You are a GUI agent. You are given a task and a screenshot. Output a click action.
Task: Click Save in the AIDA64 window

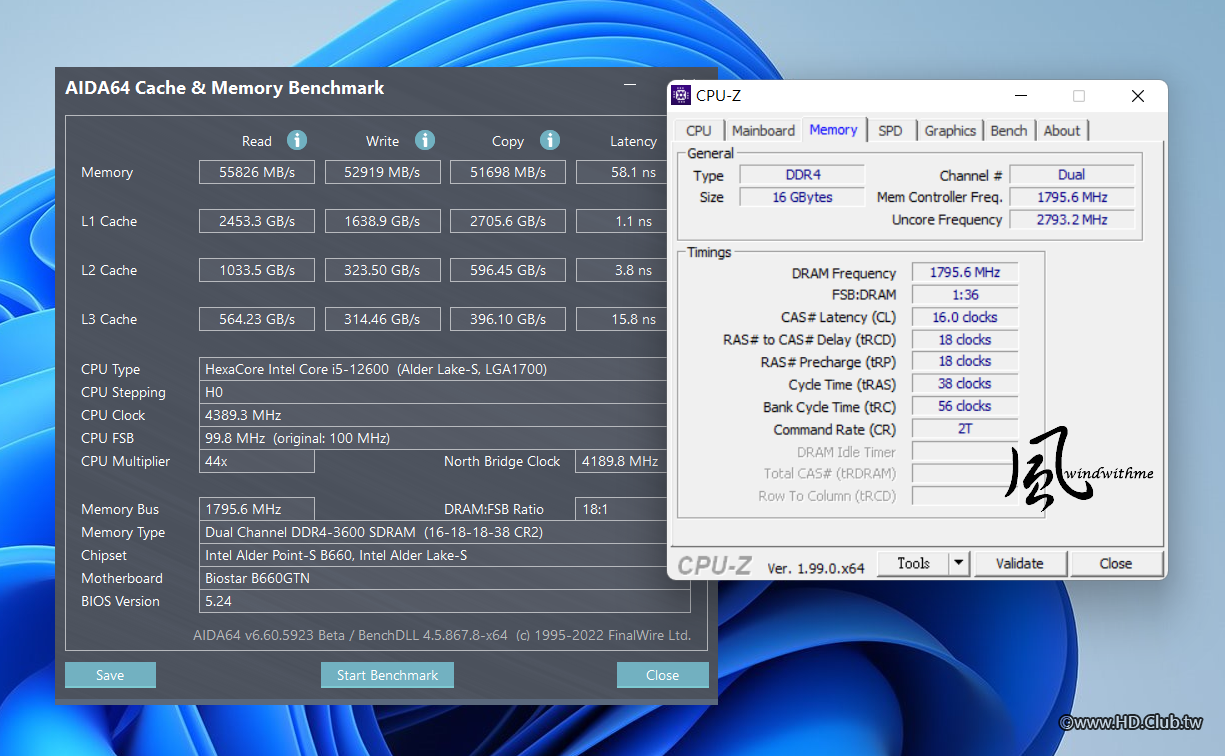[x=110, y=675]
